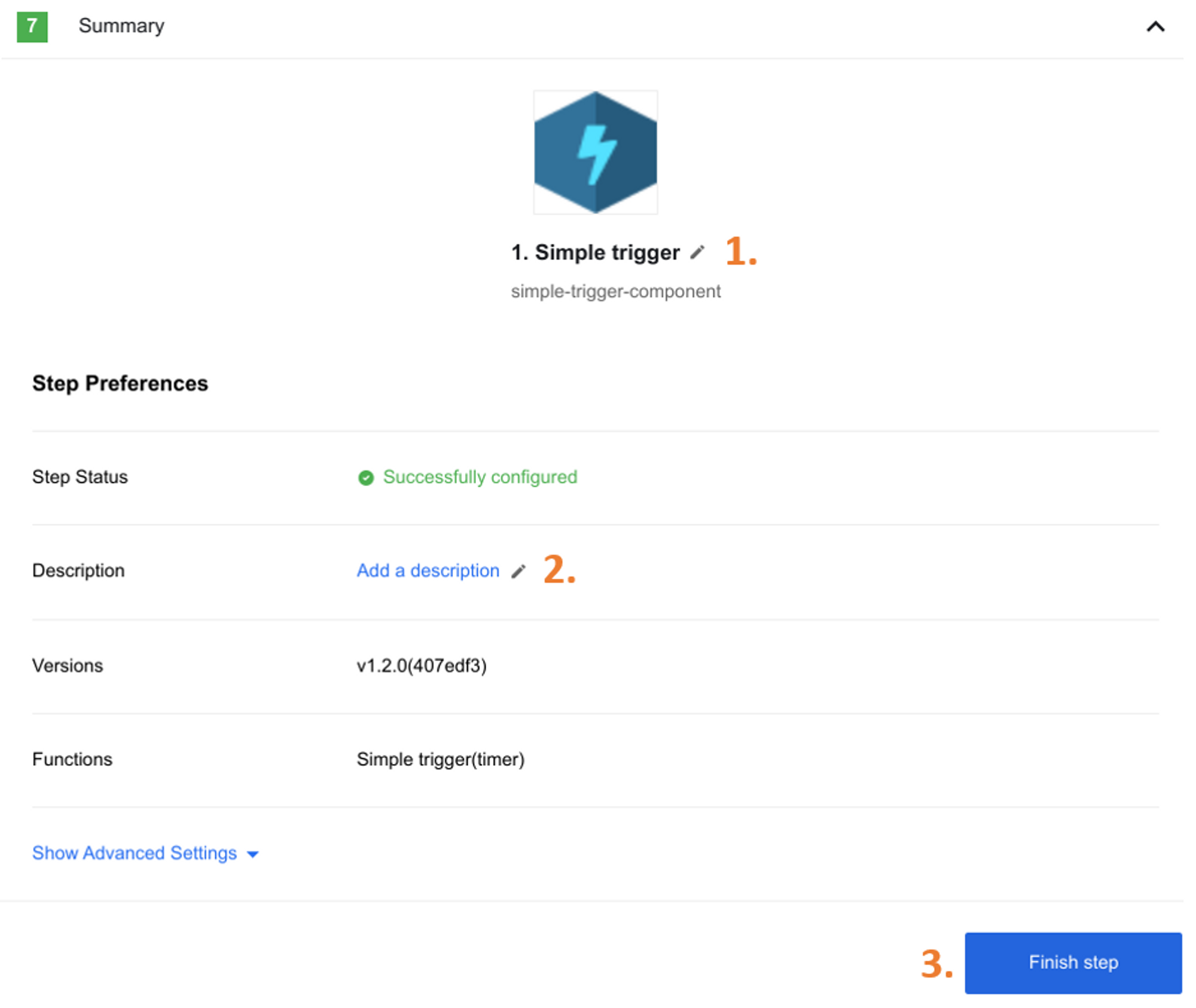Click the pencil icon beside Simple trigger title
The image size is (1196, 1008).
697,253
